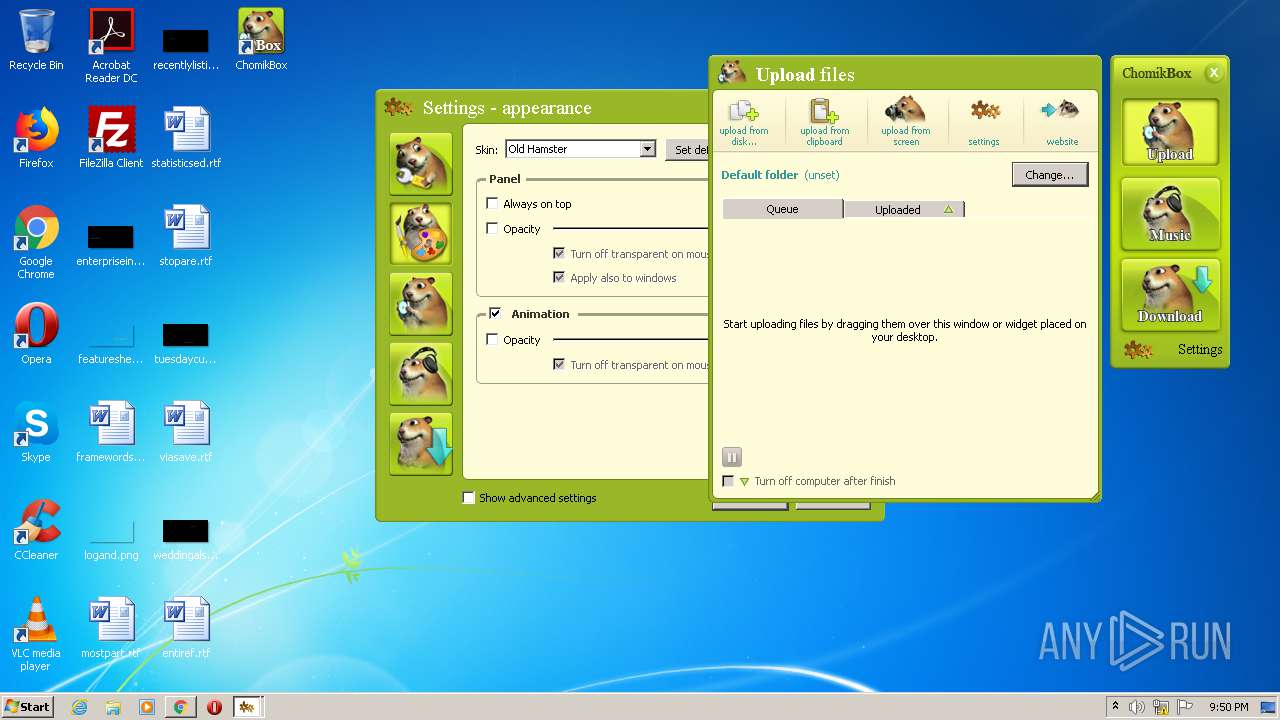The width and height of the screenshot is (1280, 720).
Task: Open settings from Upload files toolbar
Action: pos(984,122)
